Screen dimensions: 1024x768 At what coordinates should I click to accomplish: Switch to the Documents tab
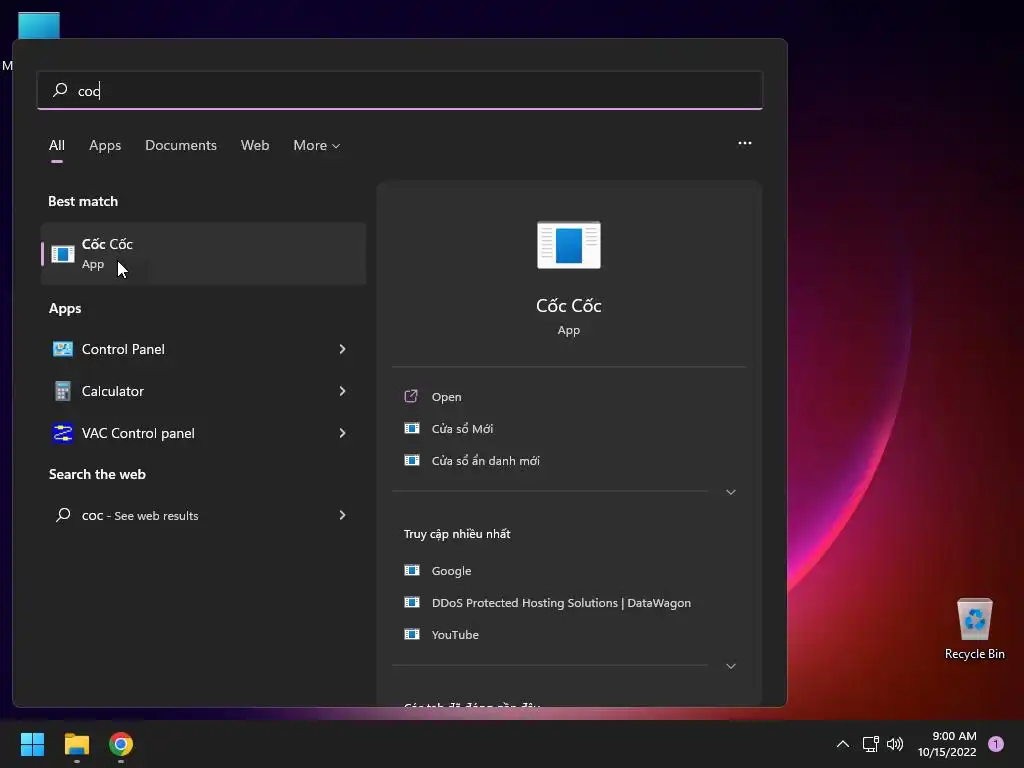[181, 145]
